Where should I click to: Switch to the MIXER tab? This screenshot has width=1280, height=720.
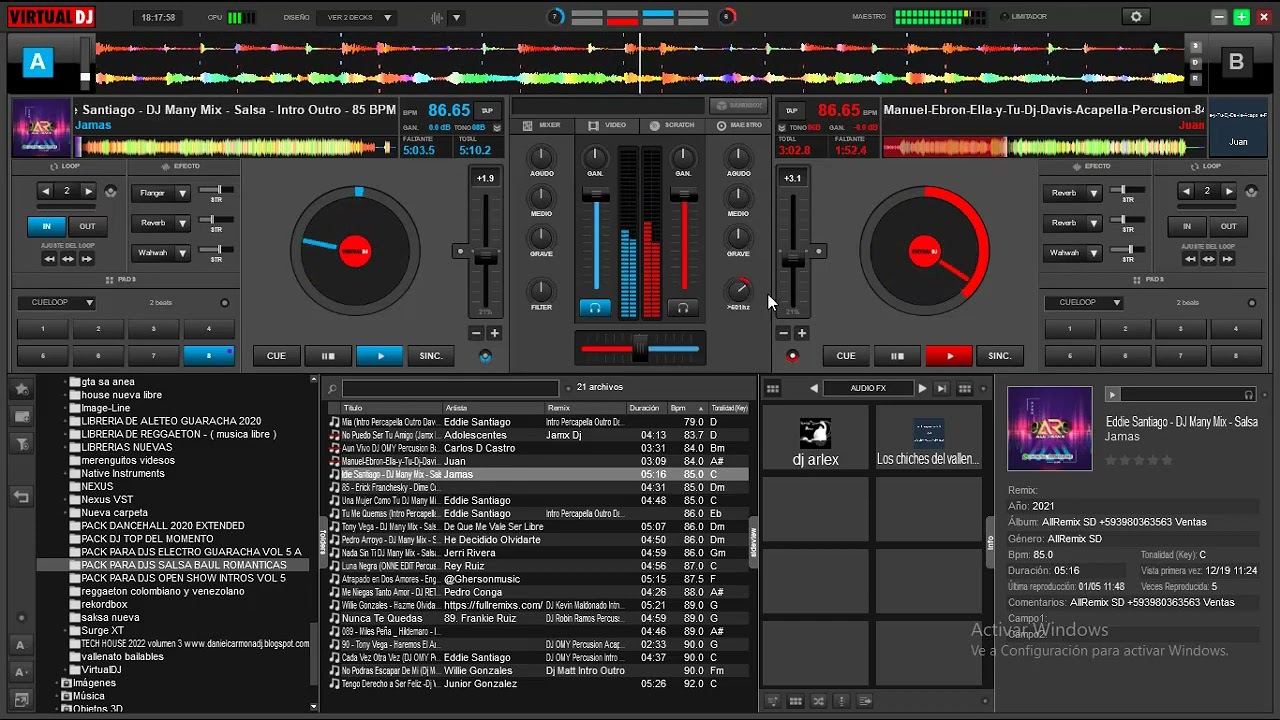pos(543,125)
